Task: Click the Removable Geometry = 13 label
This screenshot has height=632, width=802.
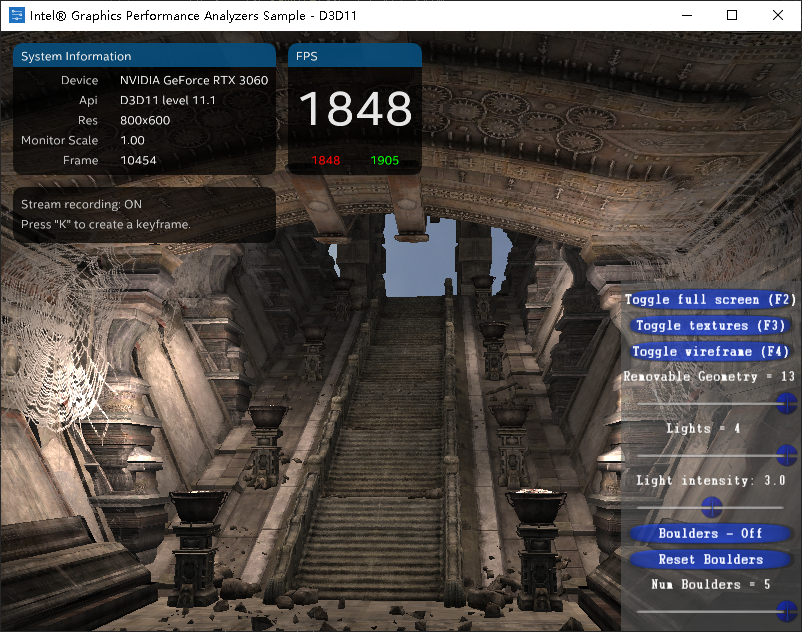Action: tap(710, 377)
